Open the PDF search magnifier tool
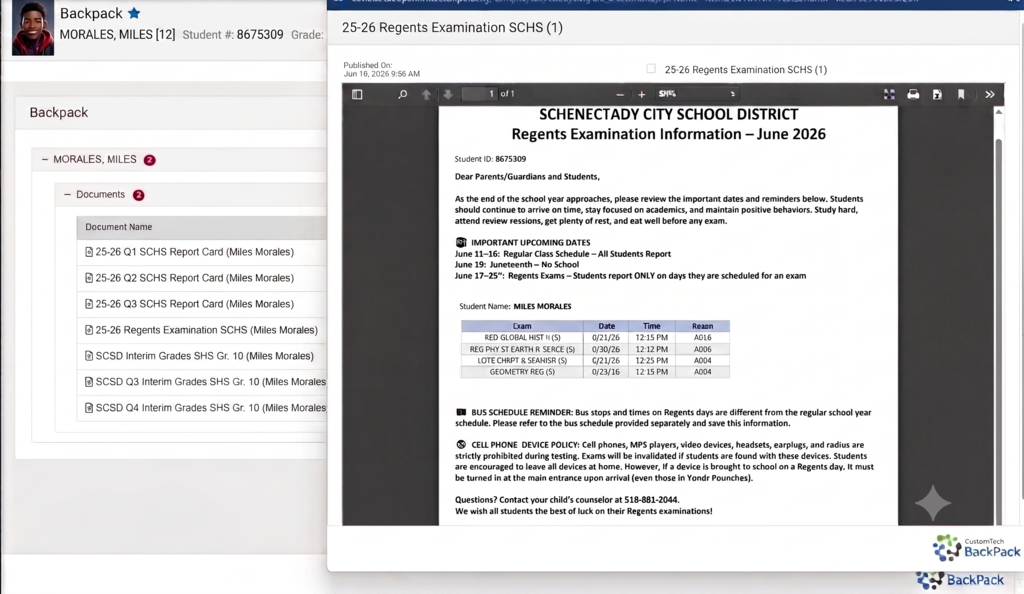The width and height of the screenshot is (1024, 594). tap(402, 94)
